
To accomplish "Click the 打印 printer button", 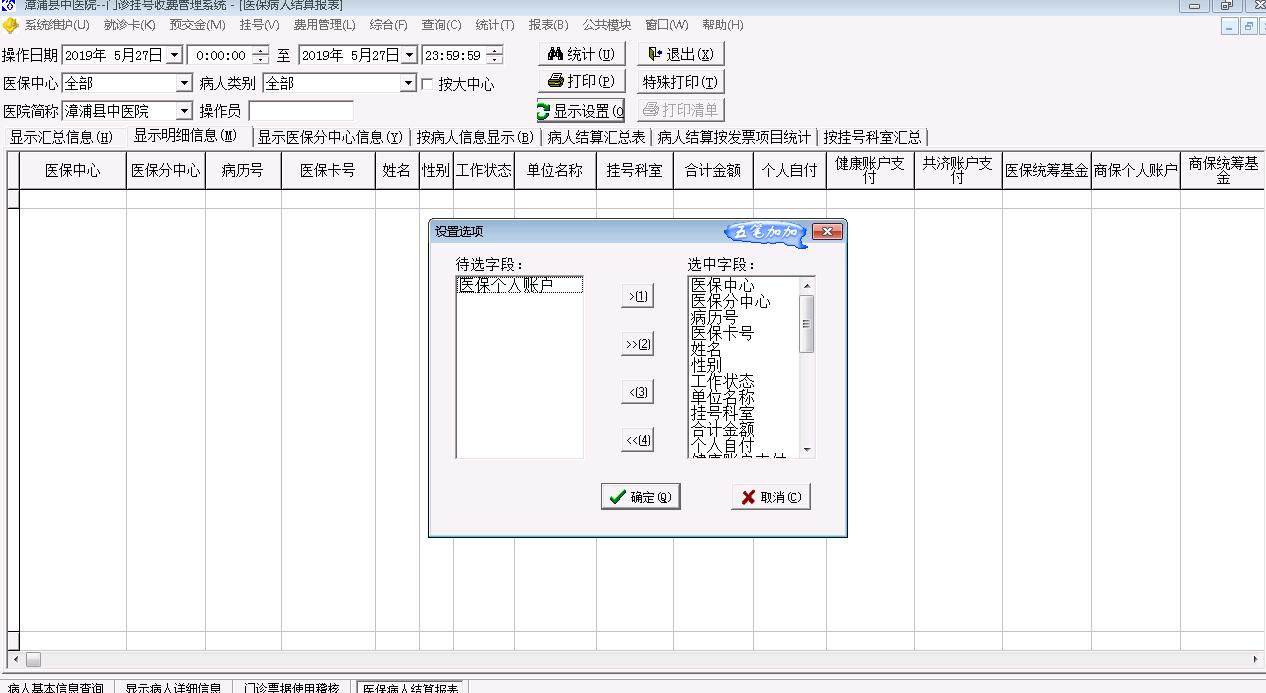I will click(x=581, y=81).
